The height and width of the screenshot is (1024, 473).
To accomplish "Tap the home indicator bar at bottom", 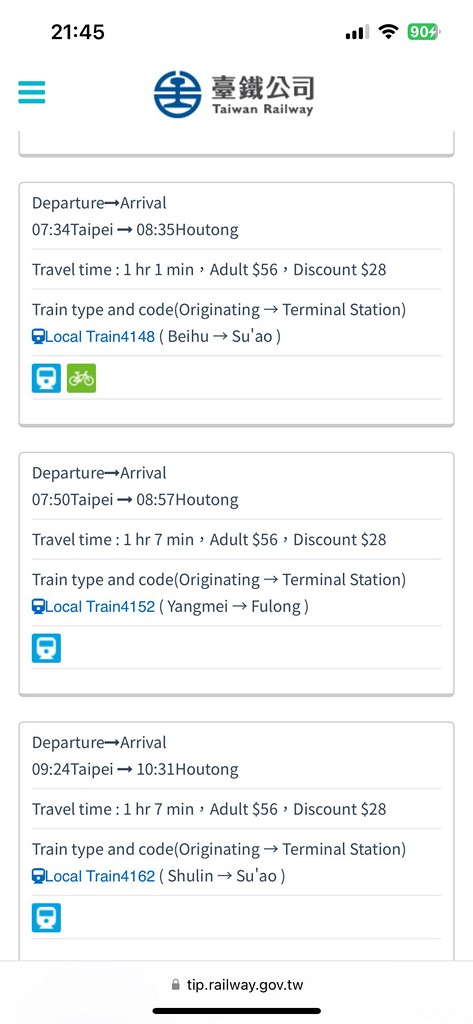I will 236,1011.
